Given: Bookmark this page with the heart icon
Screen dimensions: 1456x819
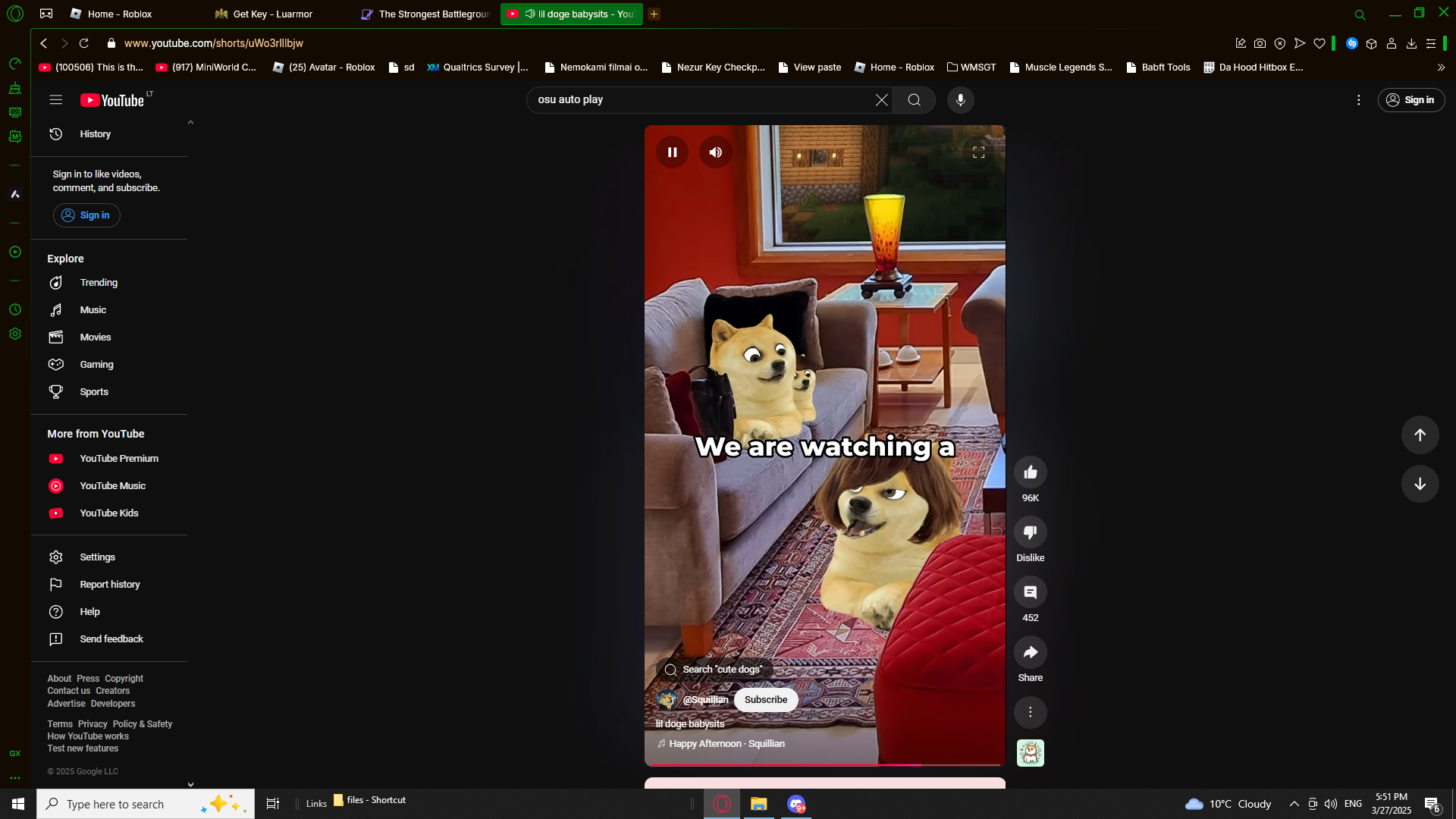Looking at the screenshot, I should [x=1319, y=43].
